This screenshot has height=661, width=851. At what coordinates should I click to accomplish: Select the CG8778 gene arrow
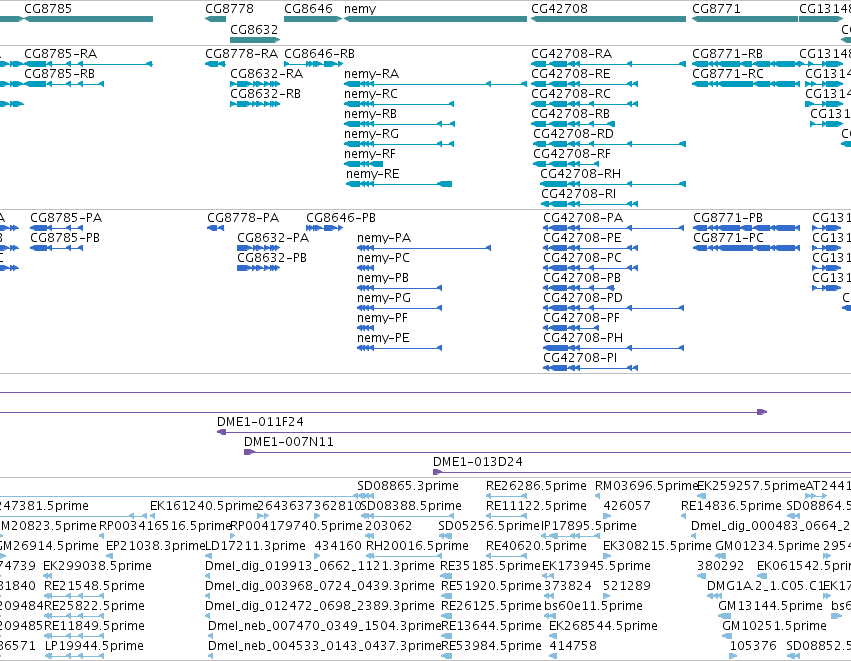pos(215,19)
